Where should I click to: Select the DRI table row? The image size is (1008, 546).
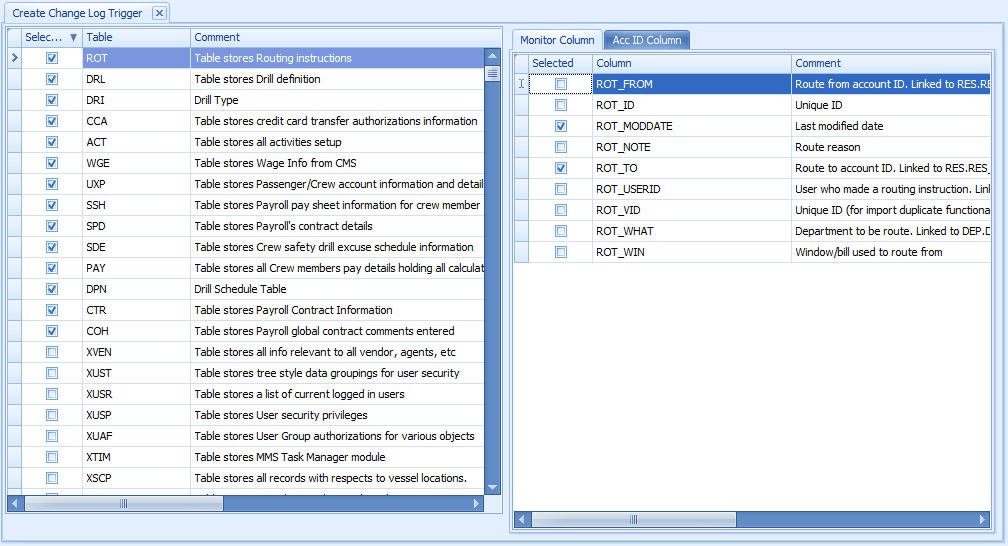click(x=246, y=100)
